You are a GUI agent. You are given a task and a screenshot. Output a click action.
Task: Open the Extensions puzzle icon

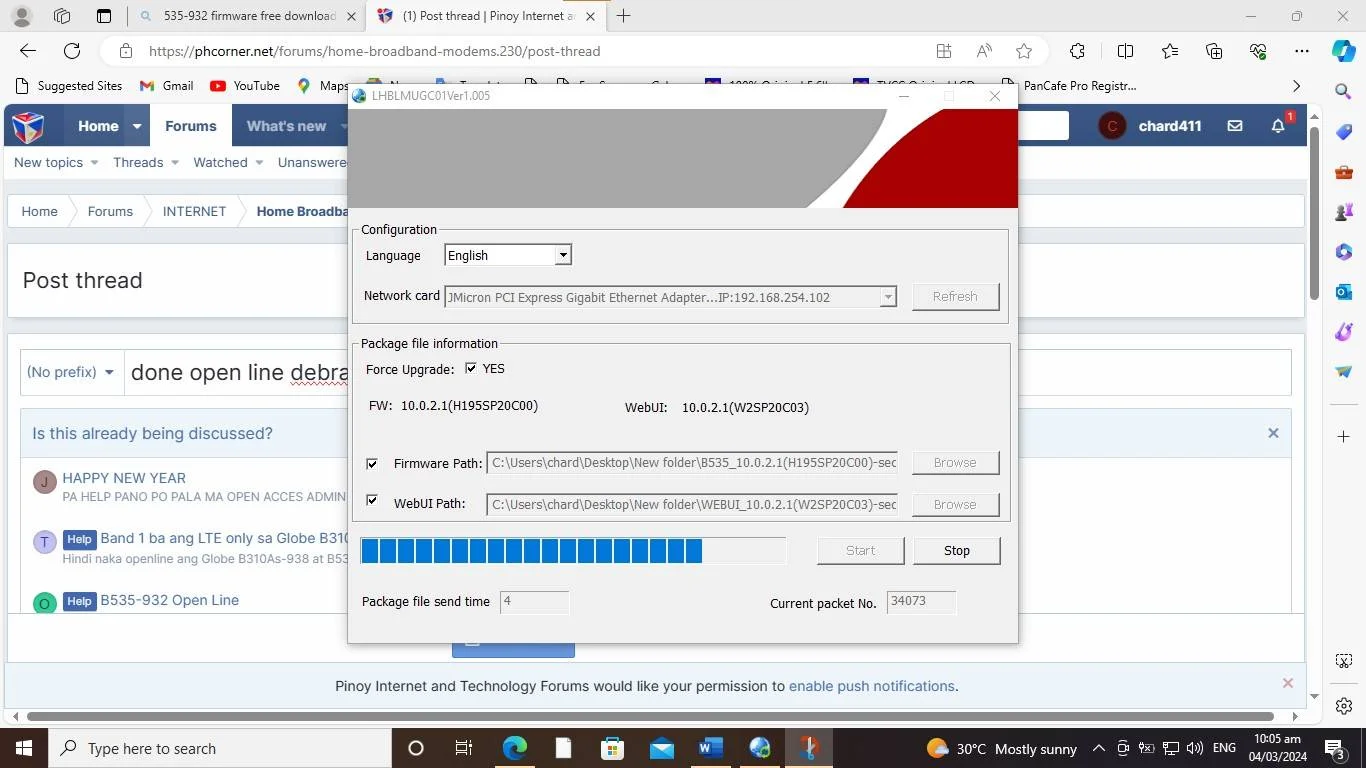pos(1077,51)
